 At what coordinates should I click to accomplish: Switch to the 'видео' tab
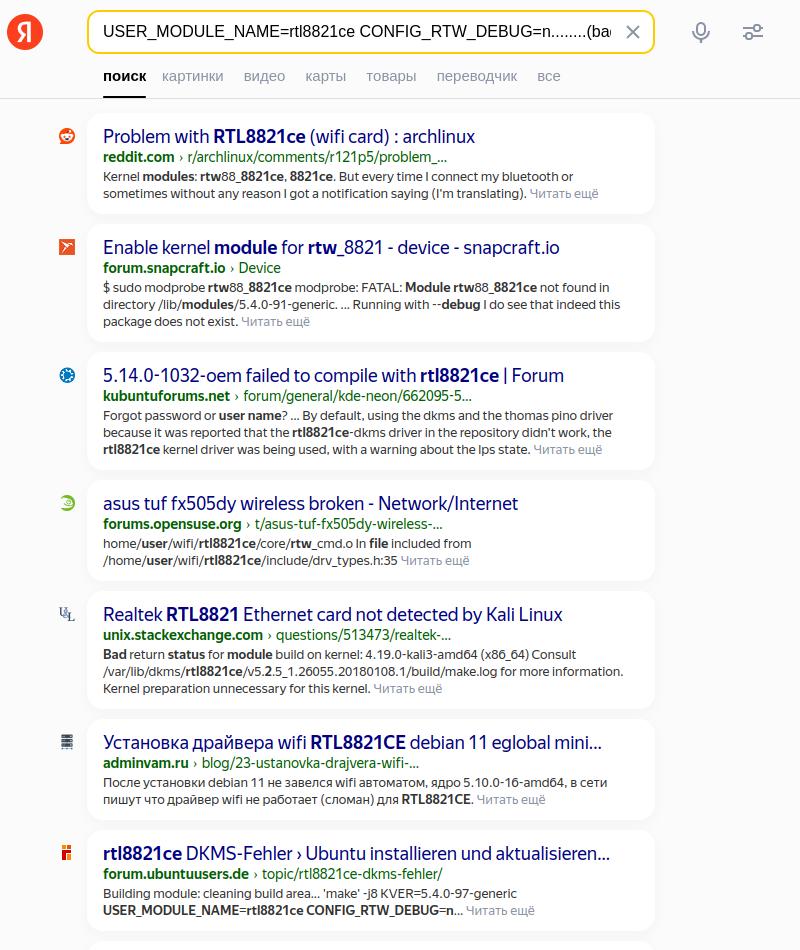(264, 76)
